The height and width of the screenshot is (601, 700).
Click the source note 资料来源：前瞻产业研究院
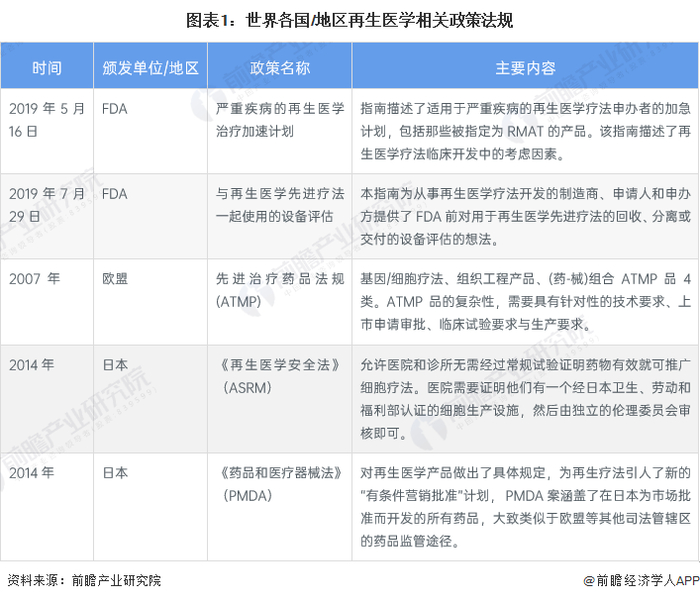[x=84, y=580]
